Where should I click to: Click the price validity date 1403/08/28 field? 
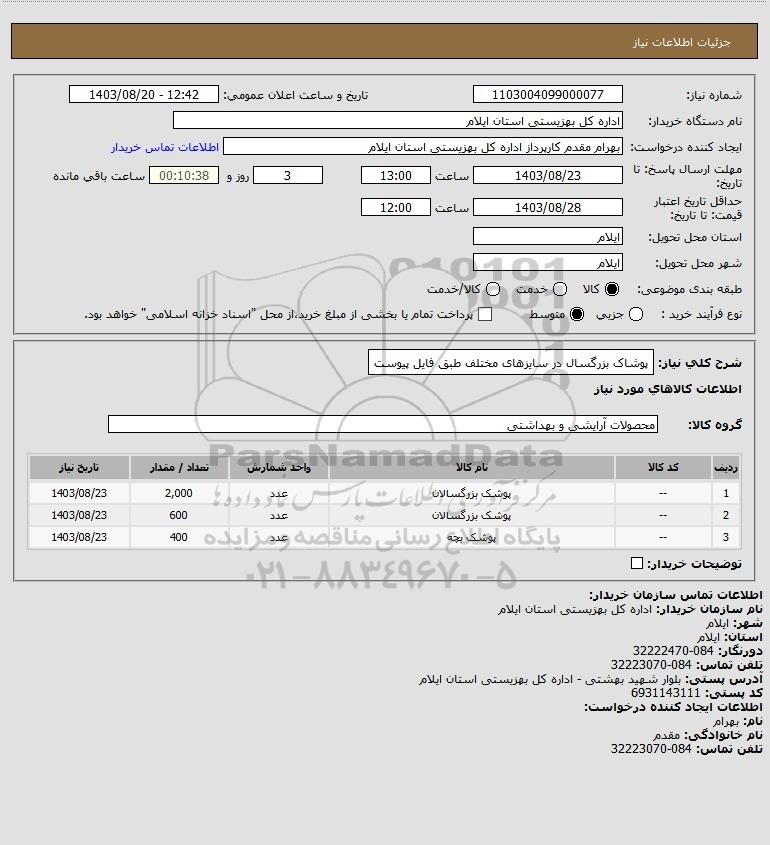click(x=547, y=207)
